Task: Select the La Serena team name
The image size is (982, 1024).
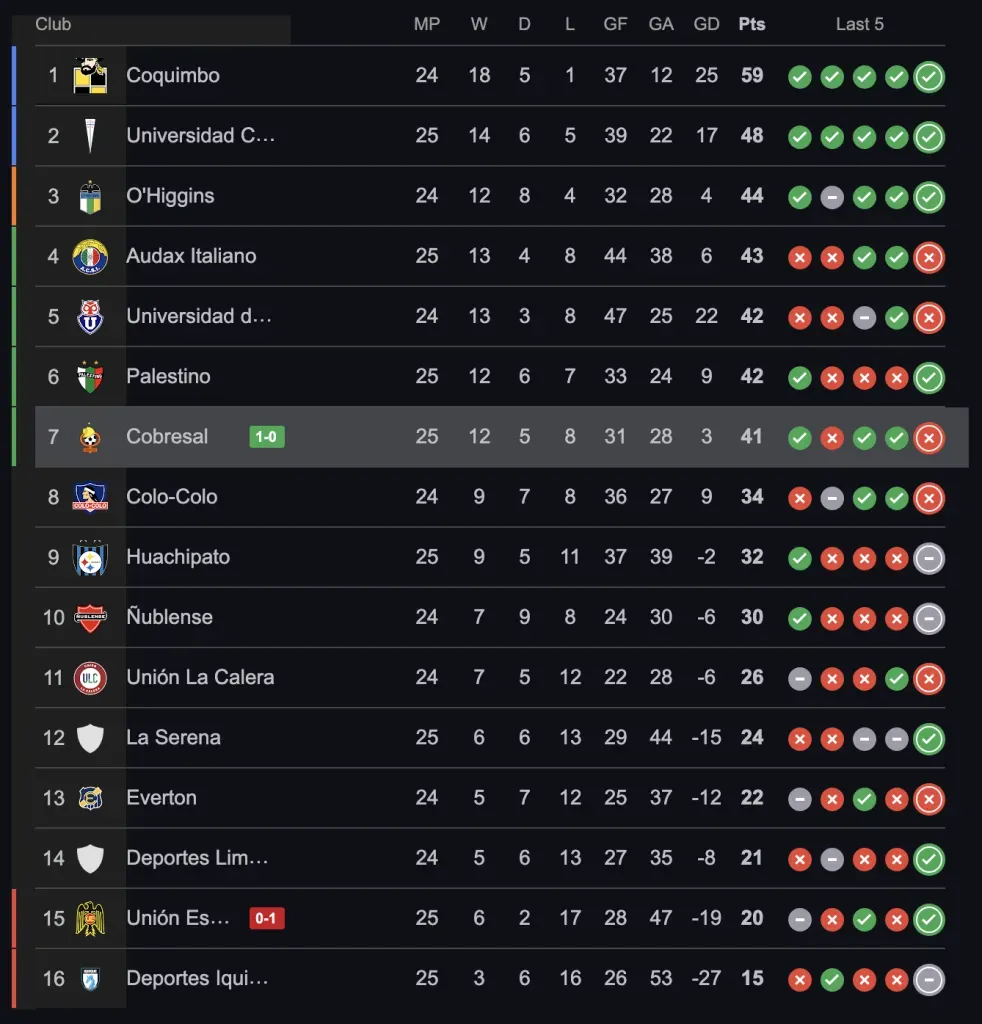Action: [173, 738]
